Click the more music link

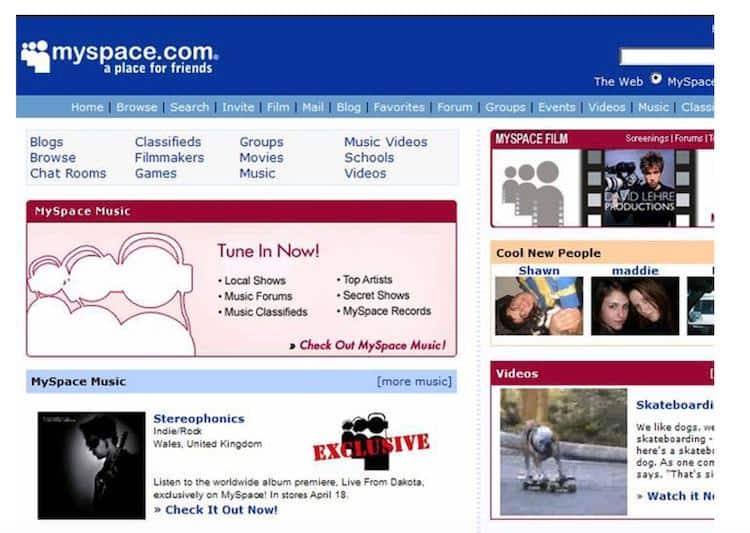pyautogui.click(x=414, y=381)
